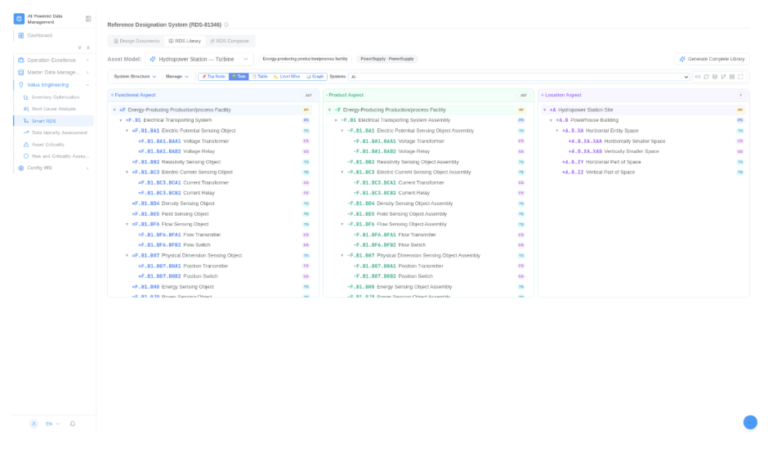Expand the Config WBI menu chevron
The width and height of the screenshot is (768, 457).
point(88,168)
